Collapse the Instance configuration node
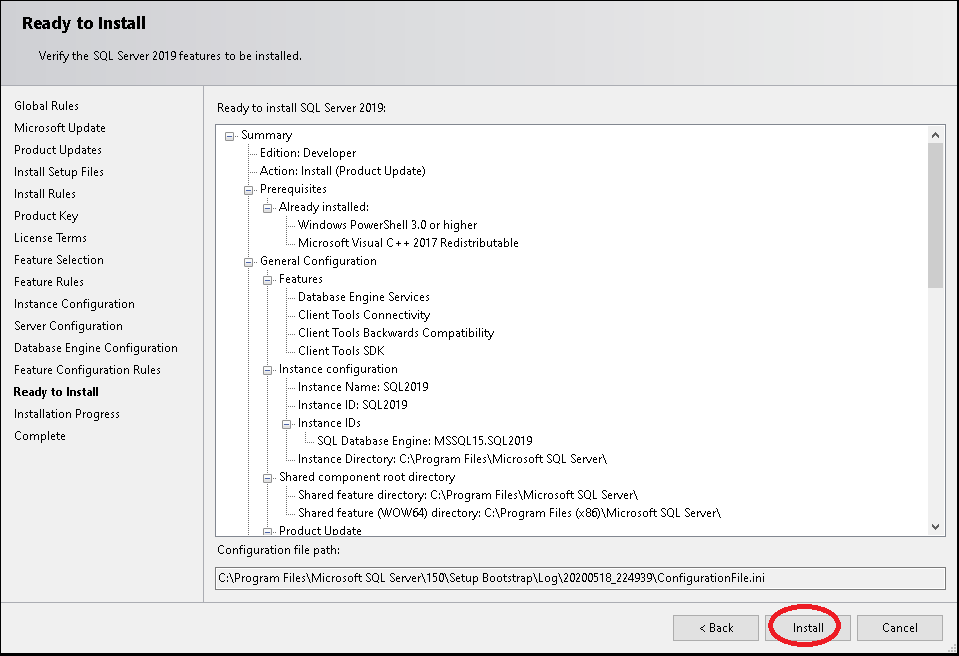 click(x=267, y=370)
